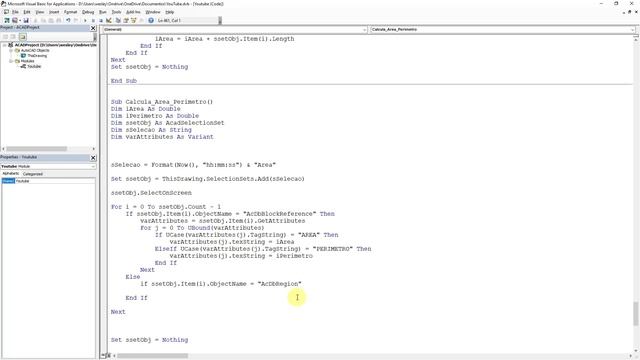Viewport: 640px width, 360px height.
Task: Click the Cut toolbar icon
Action: [x=36, y=20]
